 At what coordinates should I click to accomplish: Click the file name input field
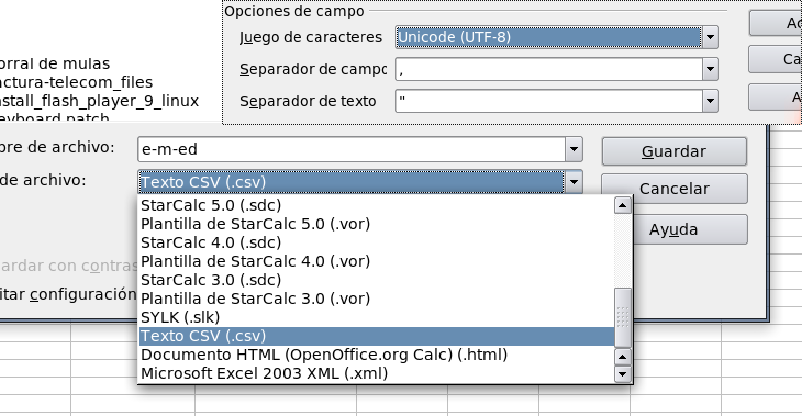[350, 150]
